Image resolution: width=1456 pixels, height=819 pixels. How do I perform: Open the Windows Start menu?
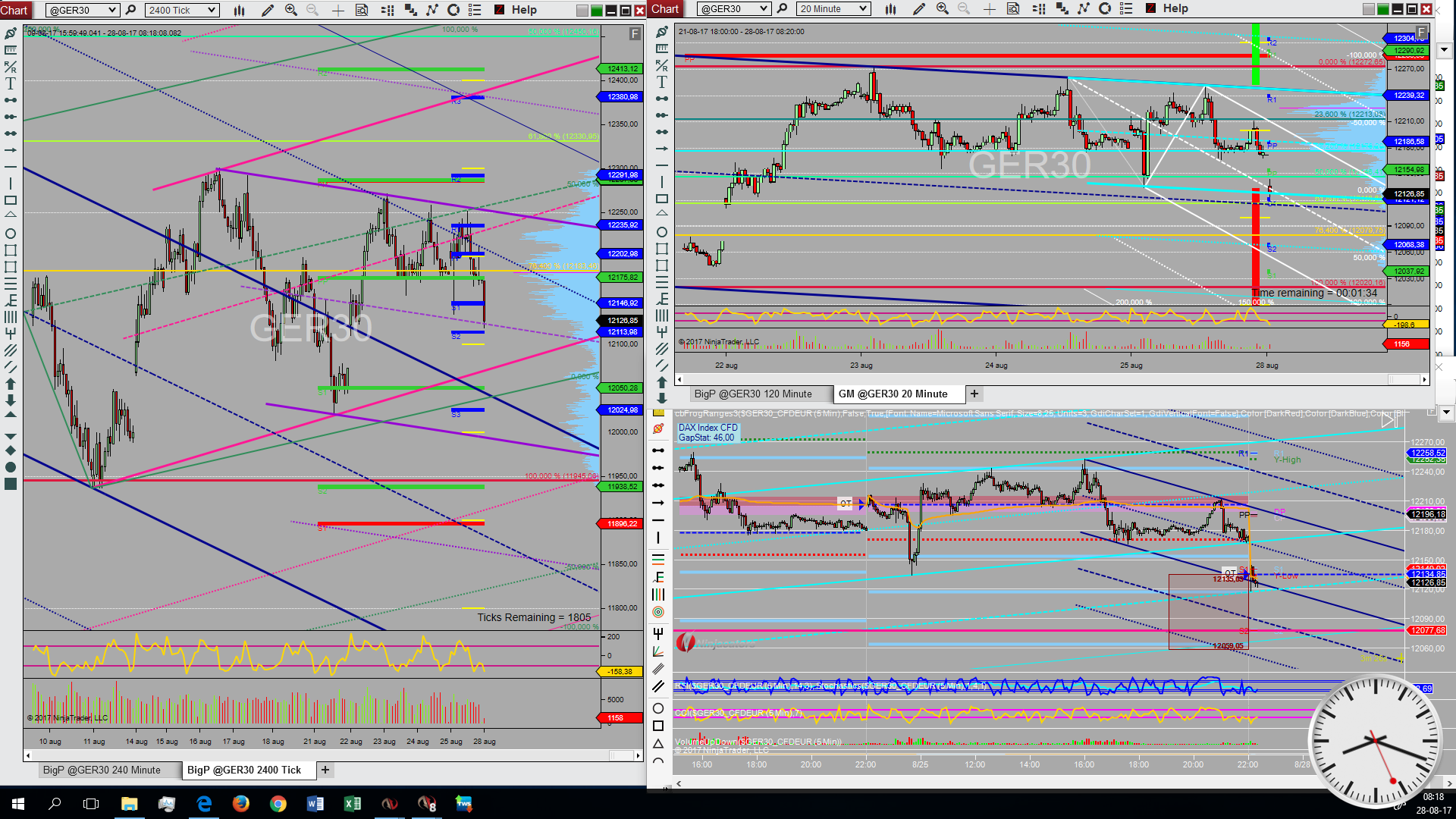(x=18, y=804)
